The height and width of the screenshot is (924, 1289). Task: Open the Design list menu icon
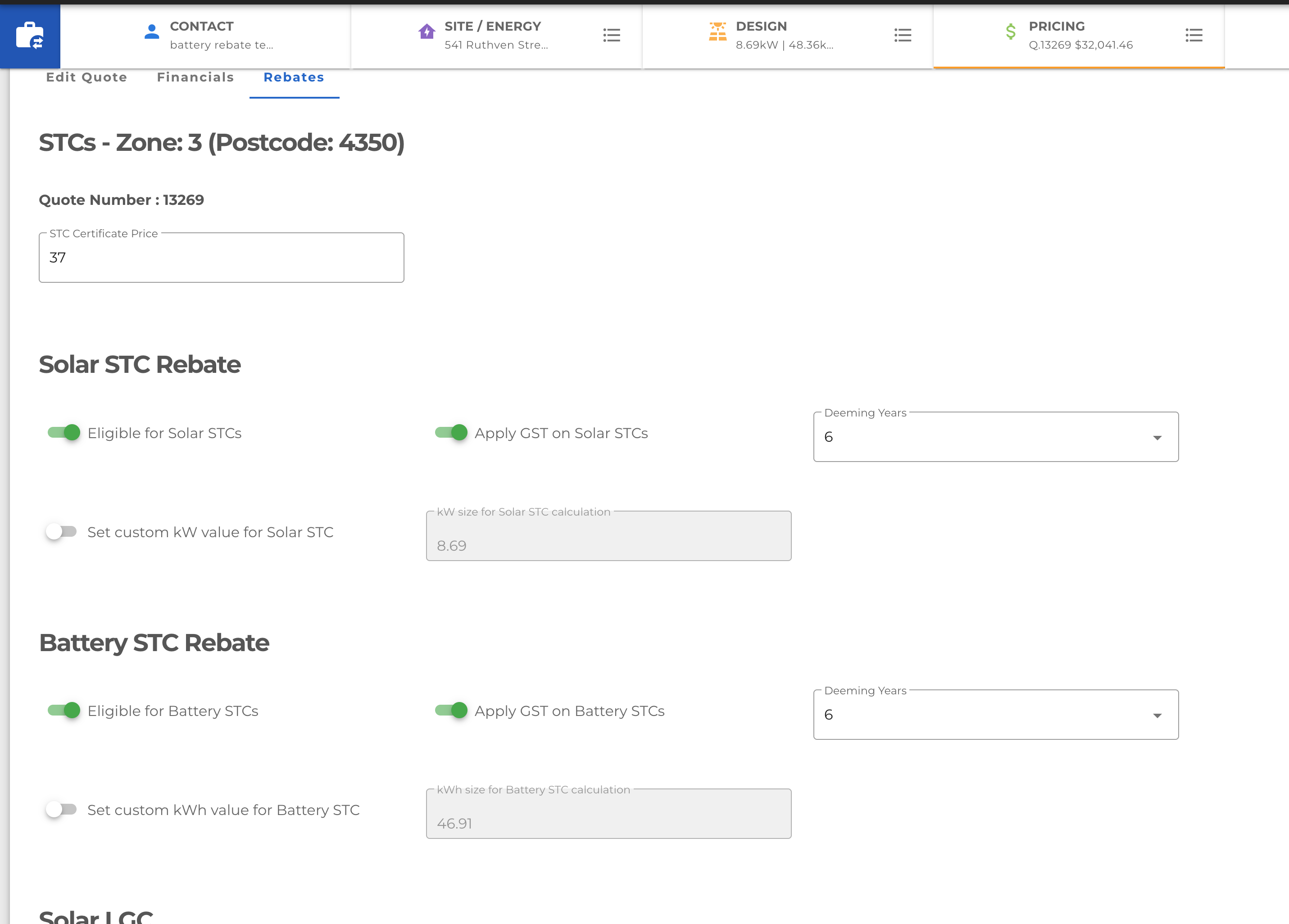coord(903,35)
